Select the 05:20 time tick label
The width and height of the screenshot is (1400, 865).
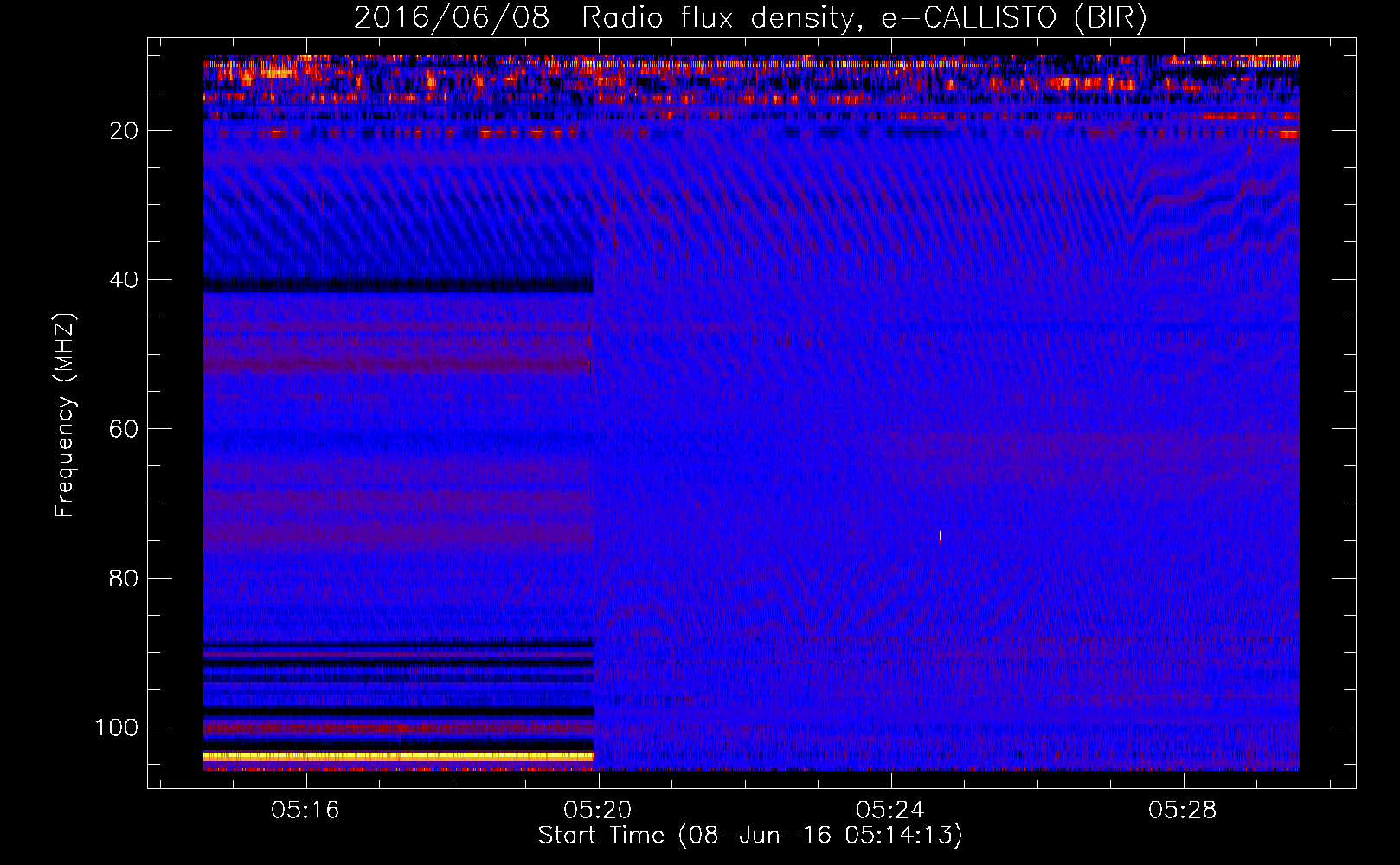tap(597, 811)
